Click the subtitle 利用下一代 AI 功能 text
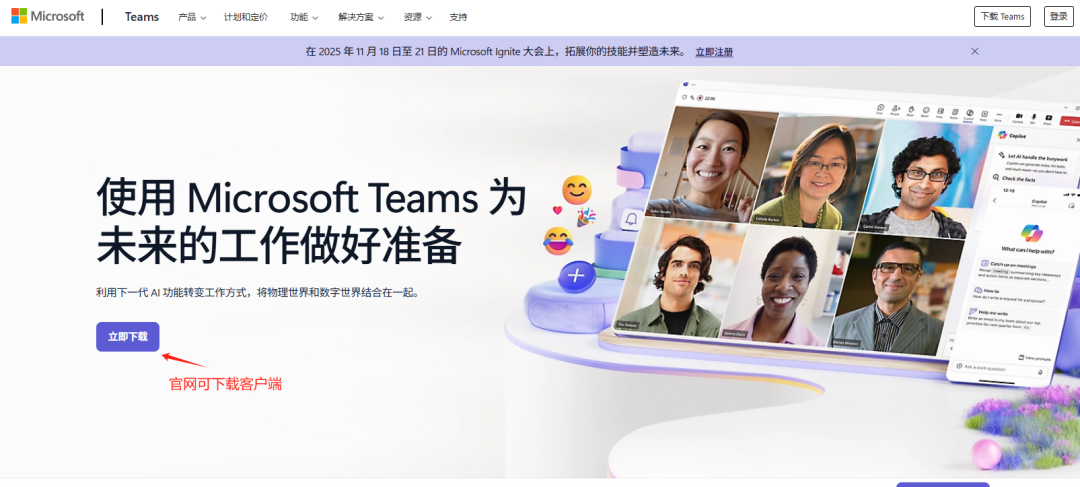Viewport: 1080px width, 487px height. pyautogui.click(x=258, y=292)
